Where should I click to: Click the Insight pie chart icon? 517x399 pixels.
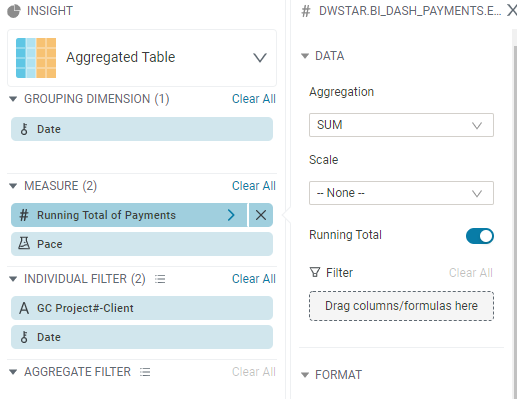point(14,11)
